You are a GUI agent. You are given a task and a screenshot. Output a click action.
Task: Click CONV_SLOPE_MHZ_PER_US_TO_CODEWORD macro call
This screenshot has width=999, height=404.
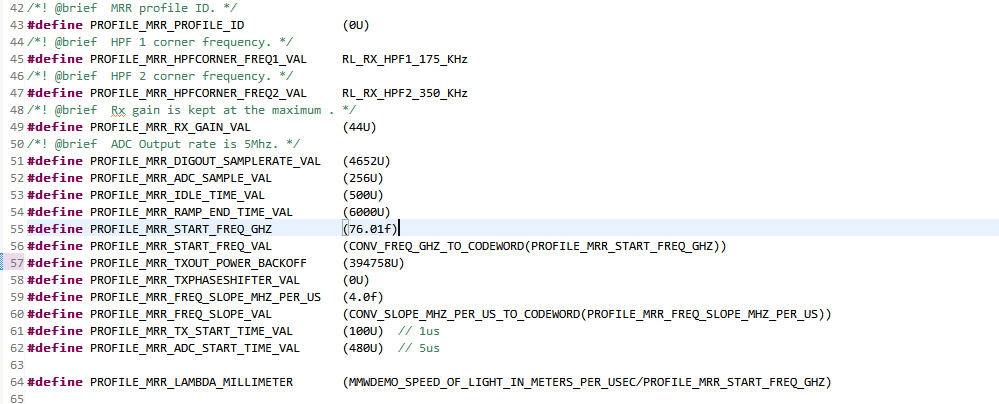pyautogui.click(x=587, y=314)
